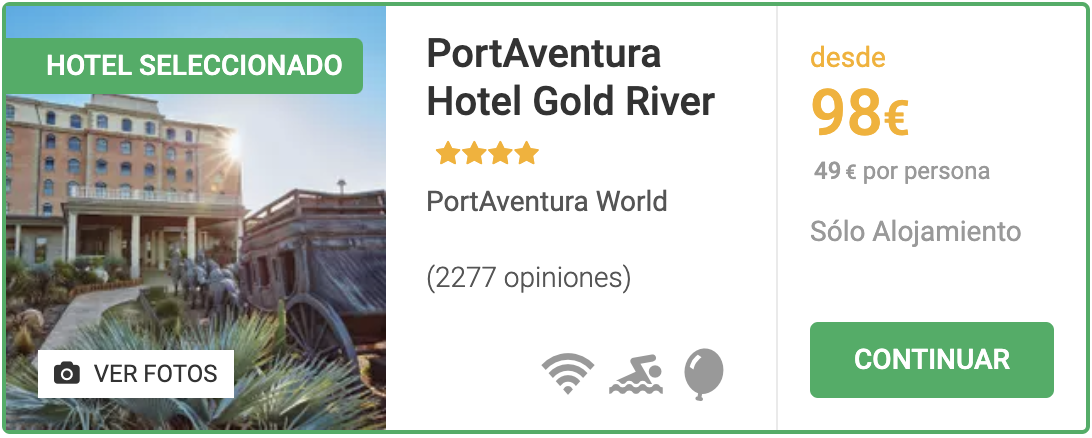1092x438 pixels.
Task: Click the 98€ price amount
Action: 860,114
